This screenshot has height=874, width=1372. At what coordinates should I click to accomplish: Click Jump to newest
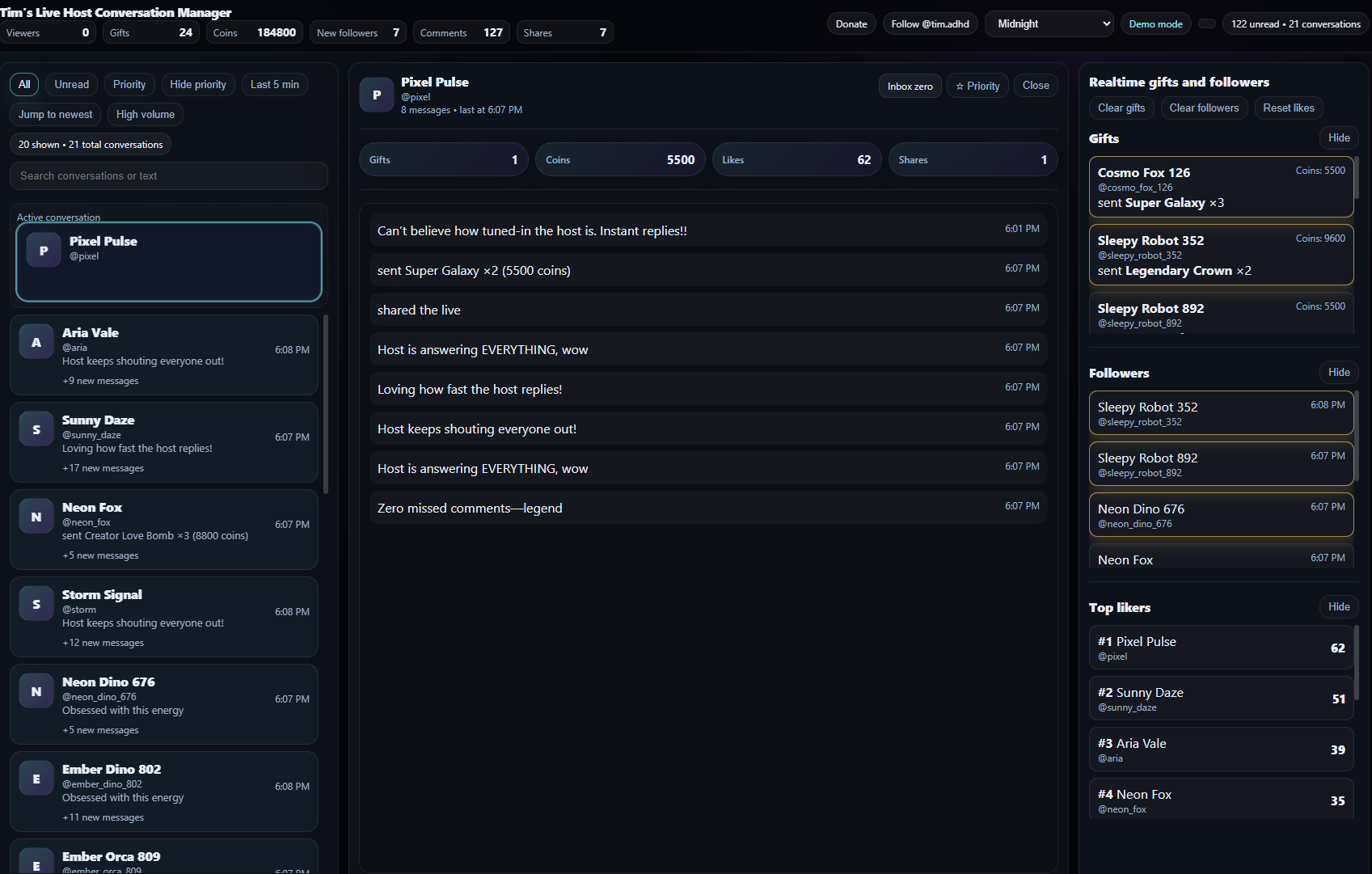56,114
